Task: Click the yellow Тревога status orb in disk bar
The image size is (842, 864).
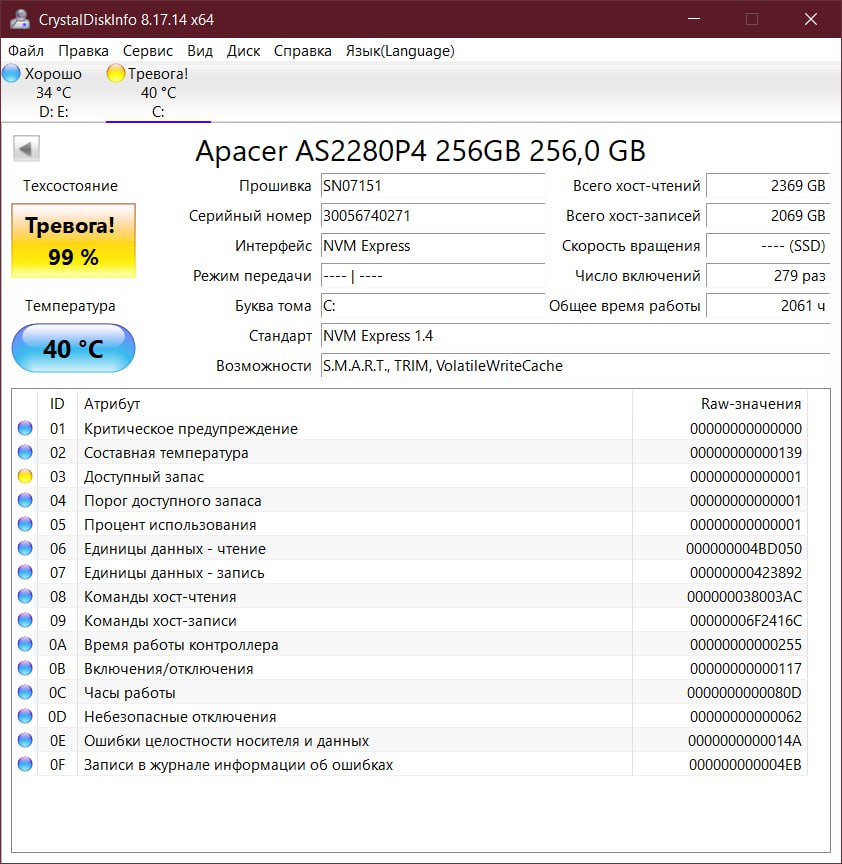Action: pos(116,73)
